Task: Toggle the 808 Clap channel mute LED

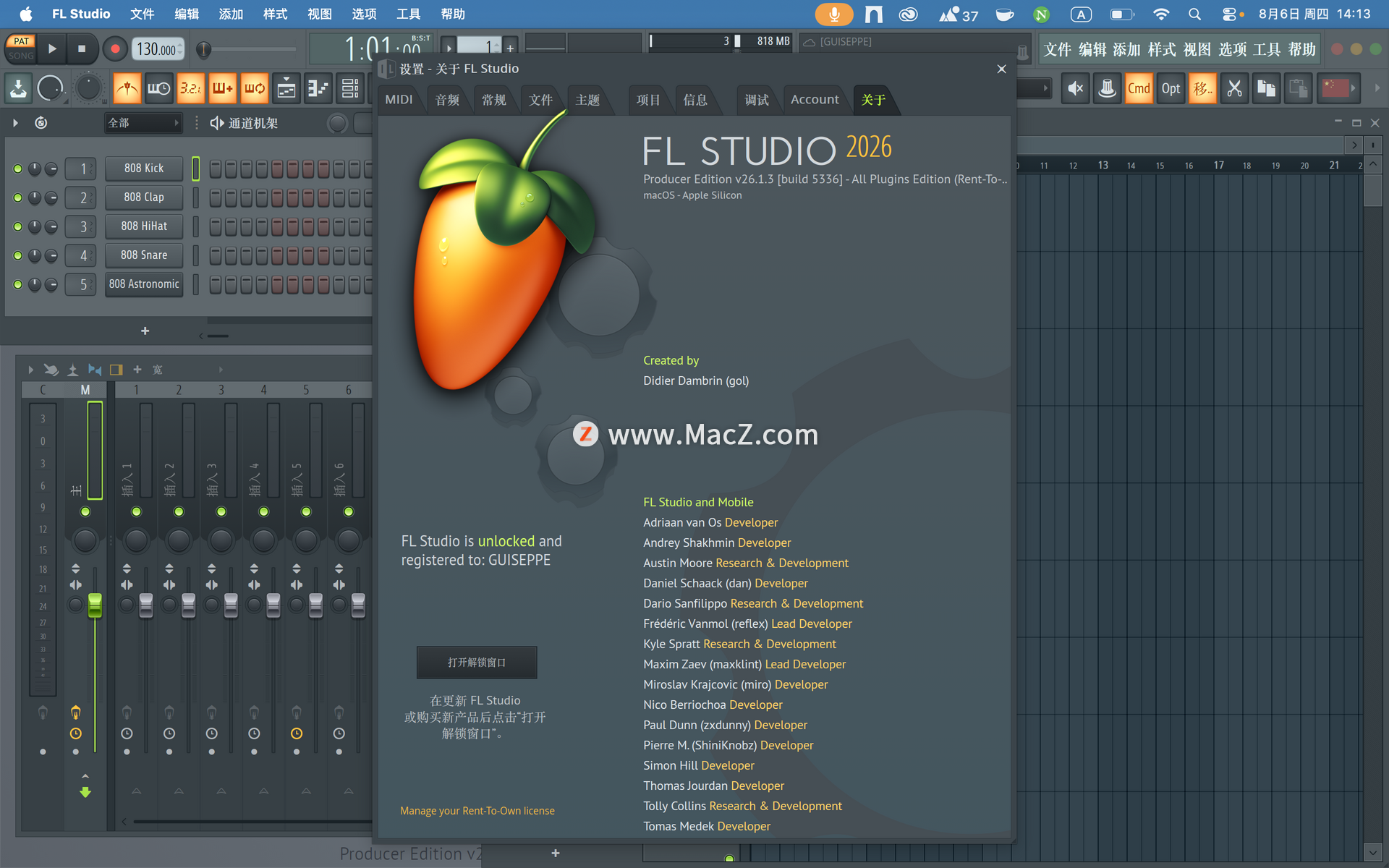Action: point(18,197)
